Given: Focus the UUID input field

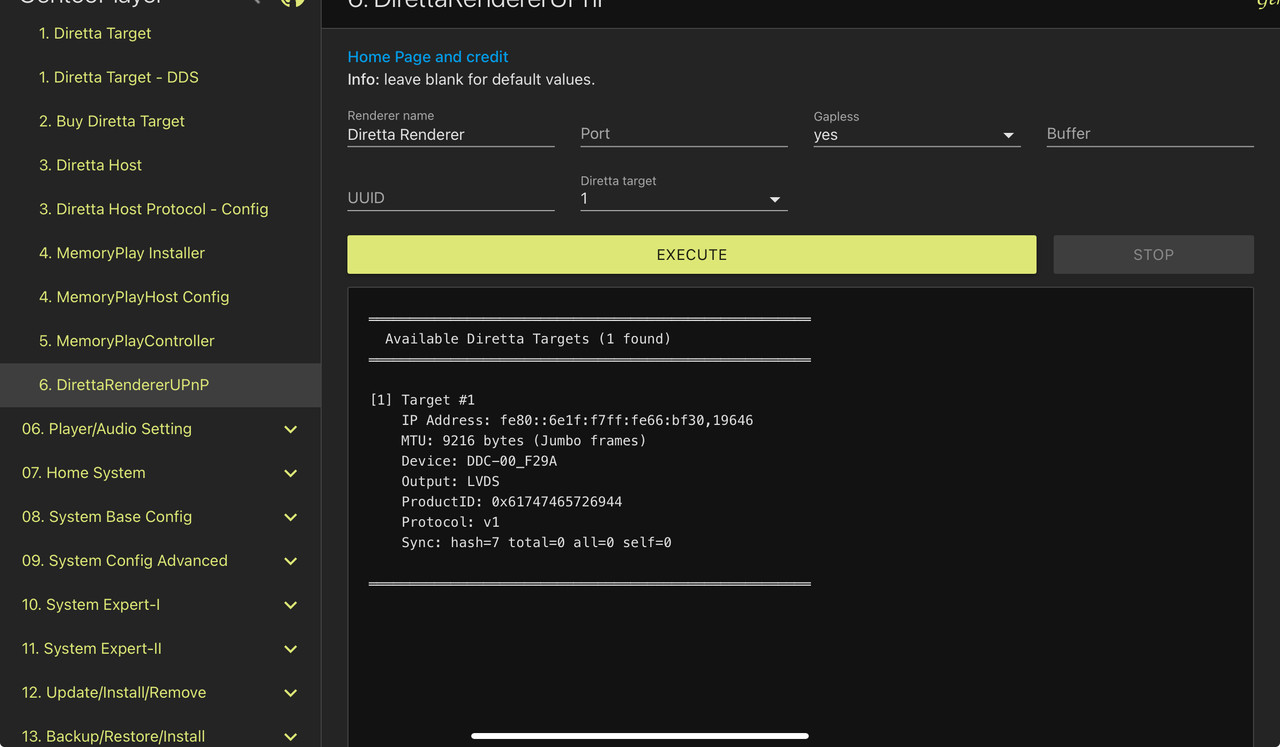Looking at the screenshot, I should [450, 198].
